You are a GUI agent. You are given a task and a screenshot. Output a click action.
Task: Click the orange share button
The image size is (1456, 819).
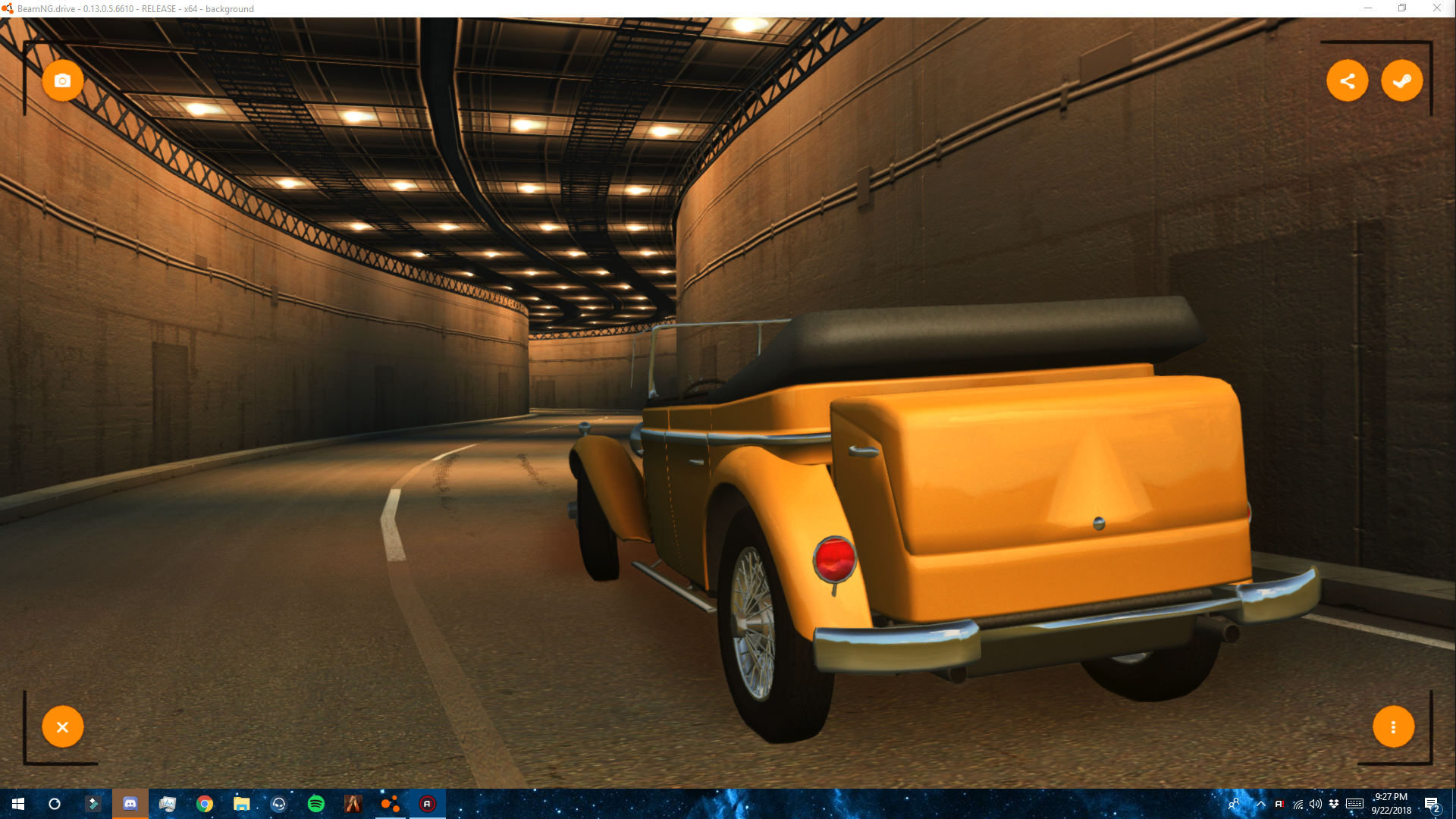(x=1348, y=80)
